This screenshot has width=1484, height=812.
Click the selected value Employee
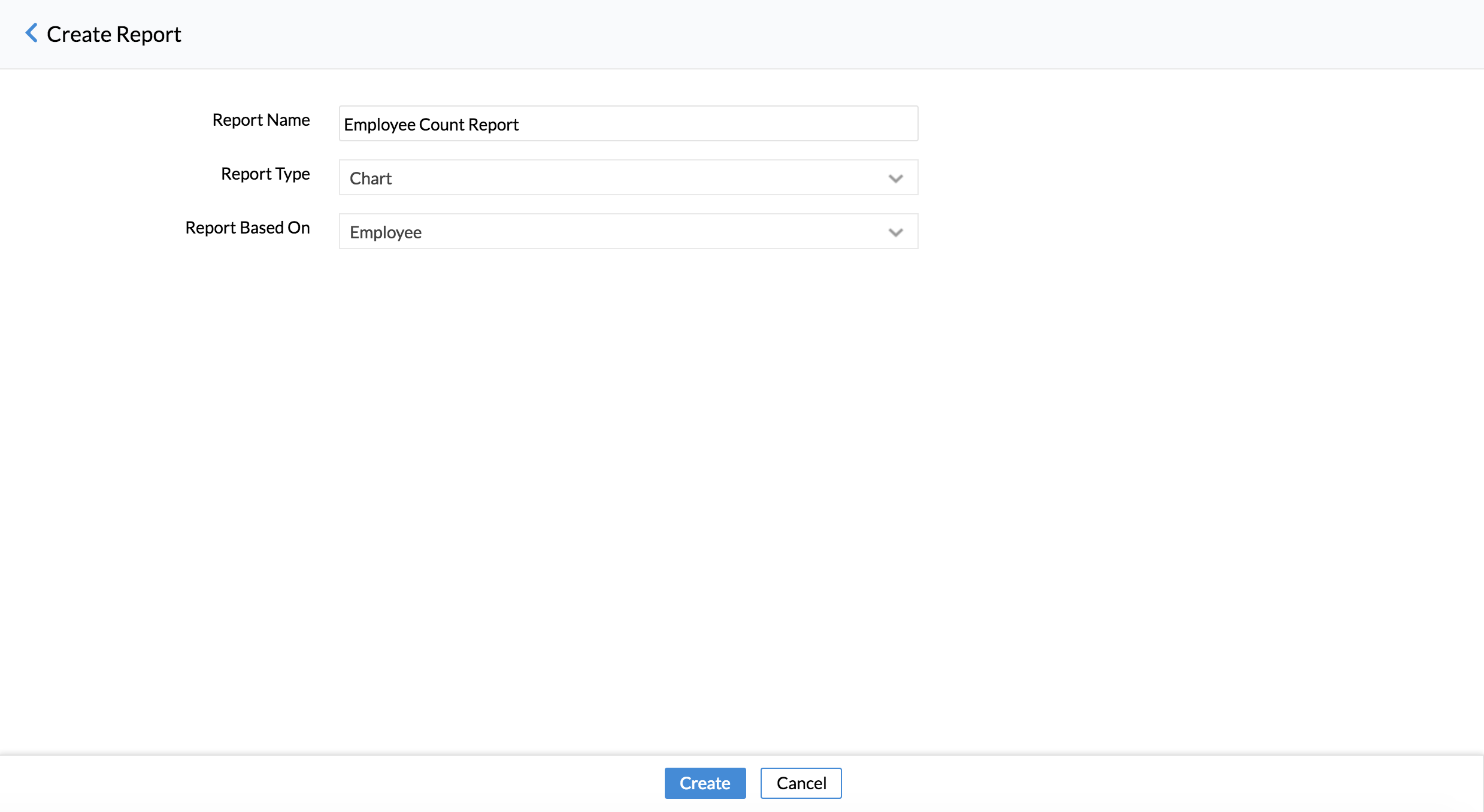[386, 232]
